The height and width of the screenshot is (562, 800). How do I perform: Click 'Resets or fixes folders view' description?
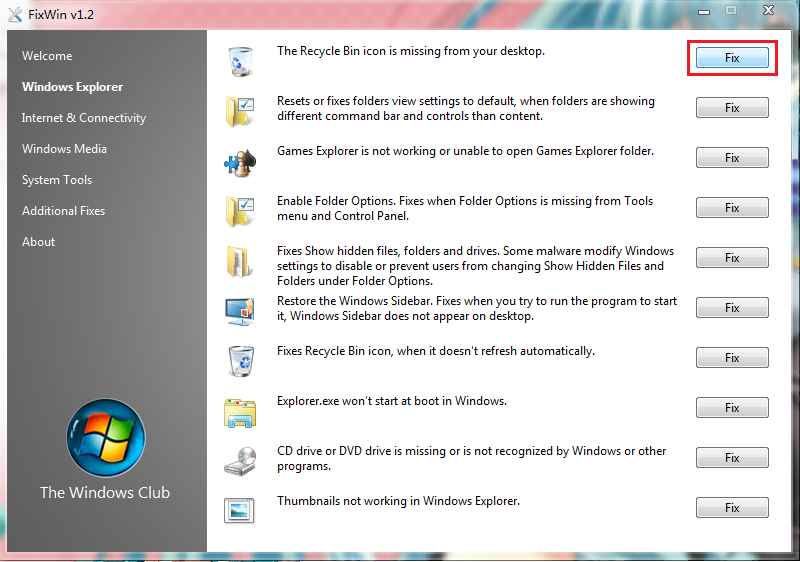466,109
